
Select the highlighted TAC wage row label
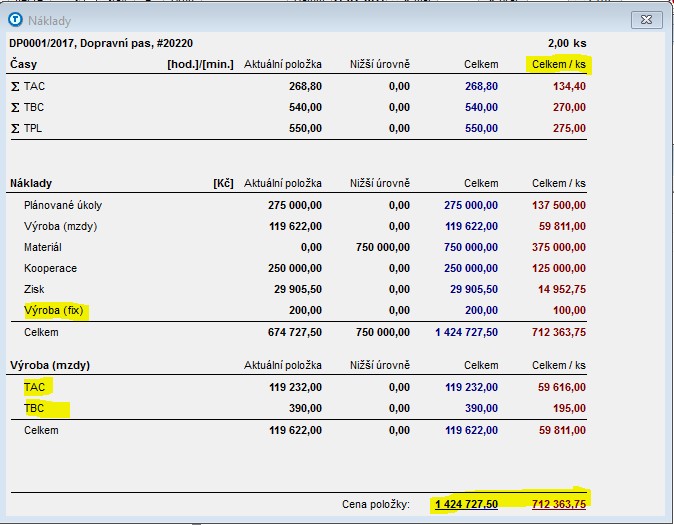[35, 387]
